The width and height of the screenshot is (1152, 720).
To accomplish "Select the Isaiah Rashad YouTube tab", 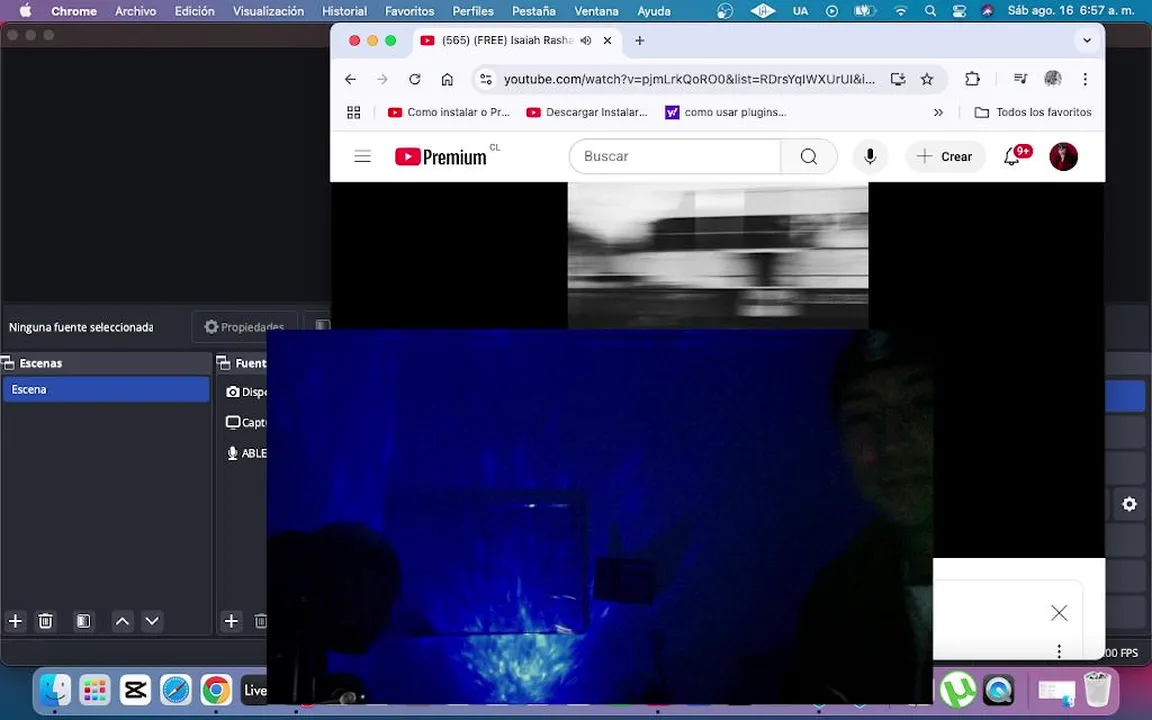I will [507, 40].
